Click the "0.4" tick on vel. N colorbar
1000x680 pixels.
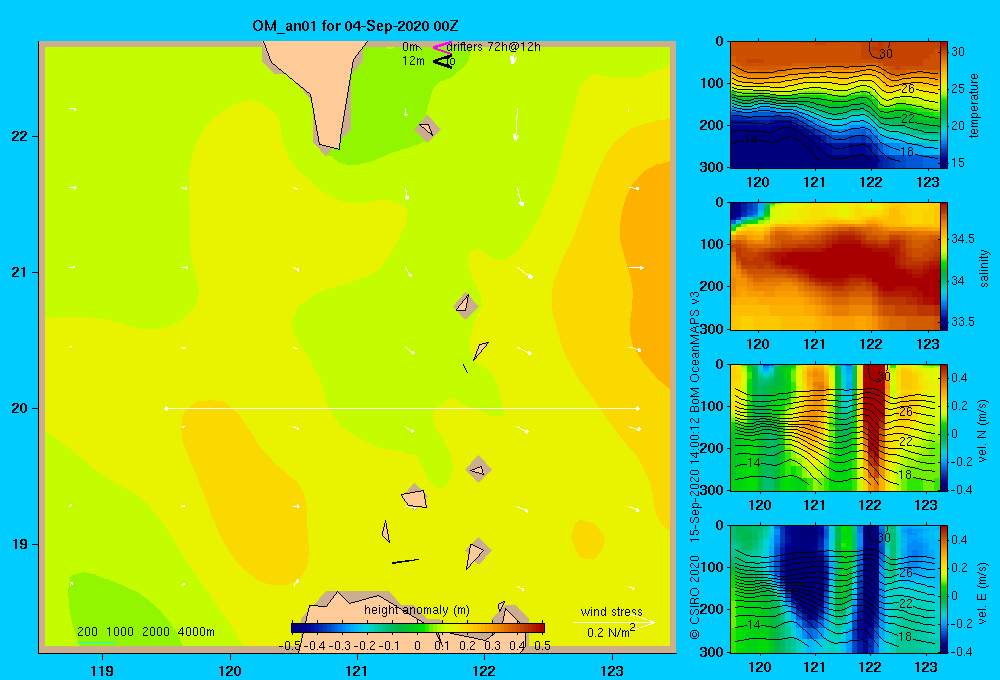point(959,378)
